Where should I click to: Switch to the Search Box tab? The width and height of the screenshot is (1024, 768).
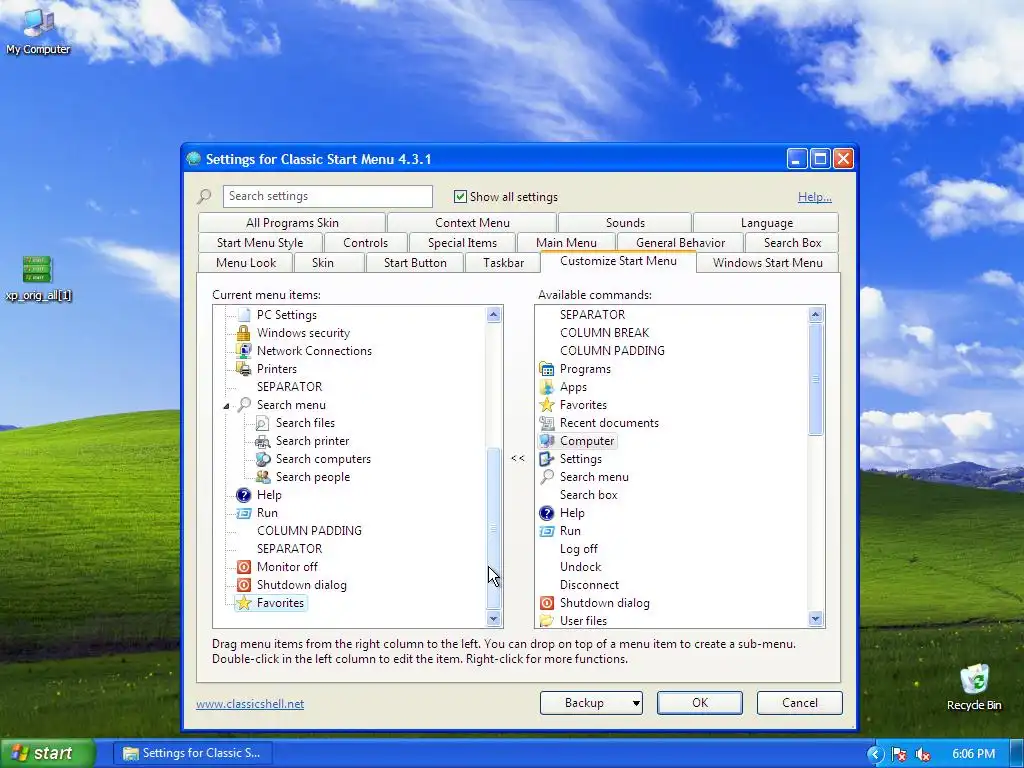click(x=792, y=243)
